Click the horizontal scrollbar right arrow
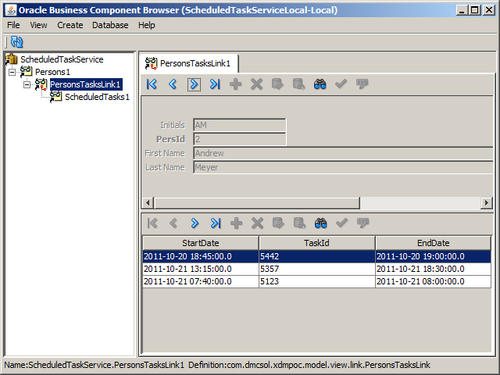The height and width of the screenshot is (375, 500). coord(486,203)
